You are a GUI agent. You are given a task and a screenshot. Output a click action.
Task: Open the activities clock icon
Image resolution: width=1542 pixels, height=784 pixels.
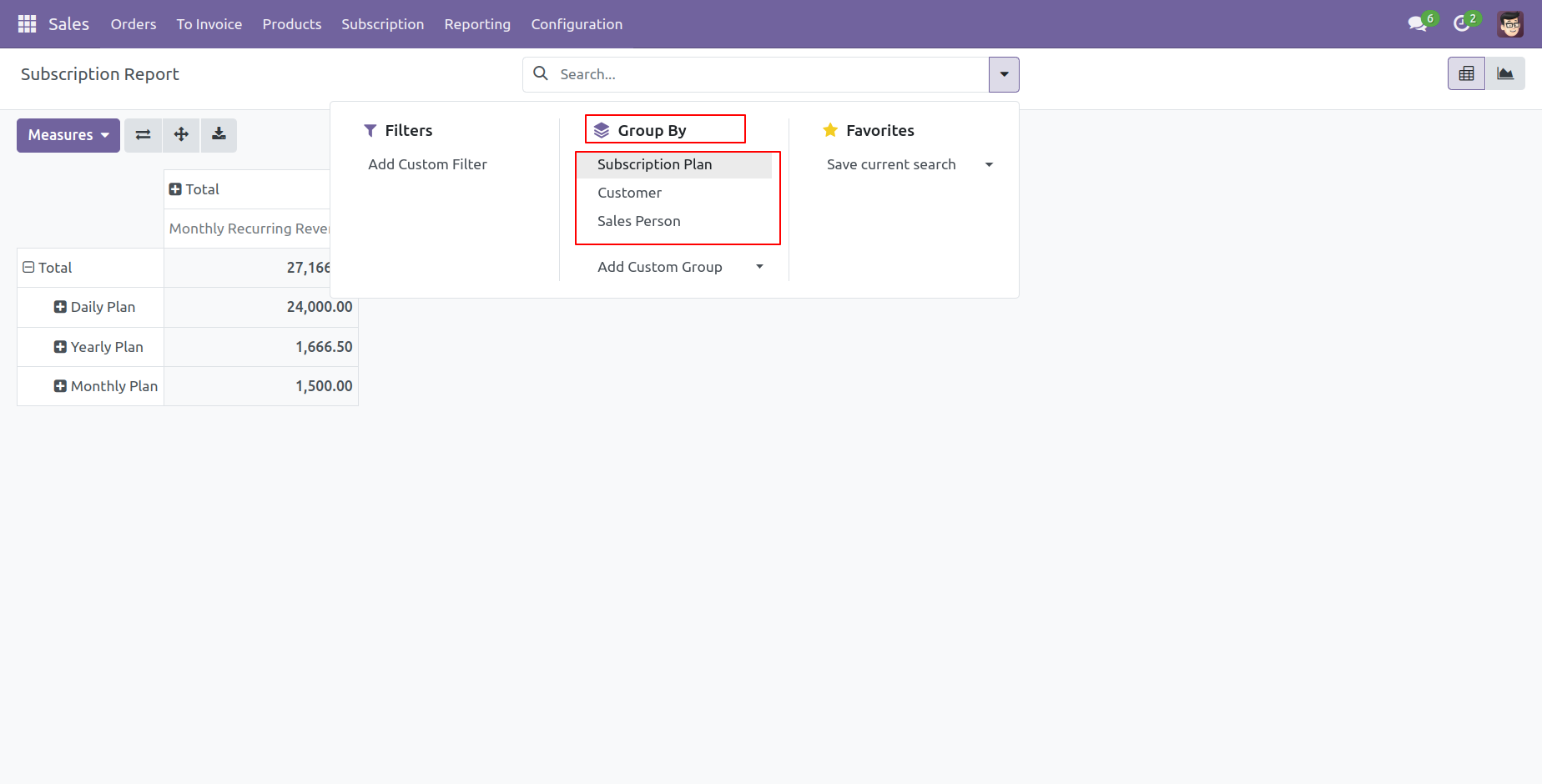1462,24
